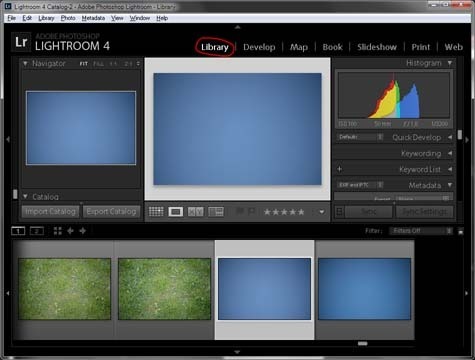475x360 pixels.
Task: Open the Window menu
Action: [140, 18]
